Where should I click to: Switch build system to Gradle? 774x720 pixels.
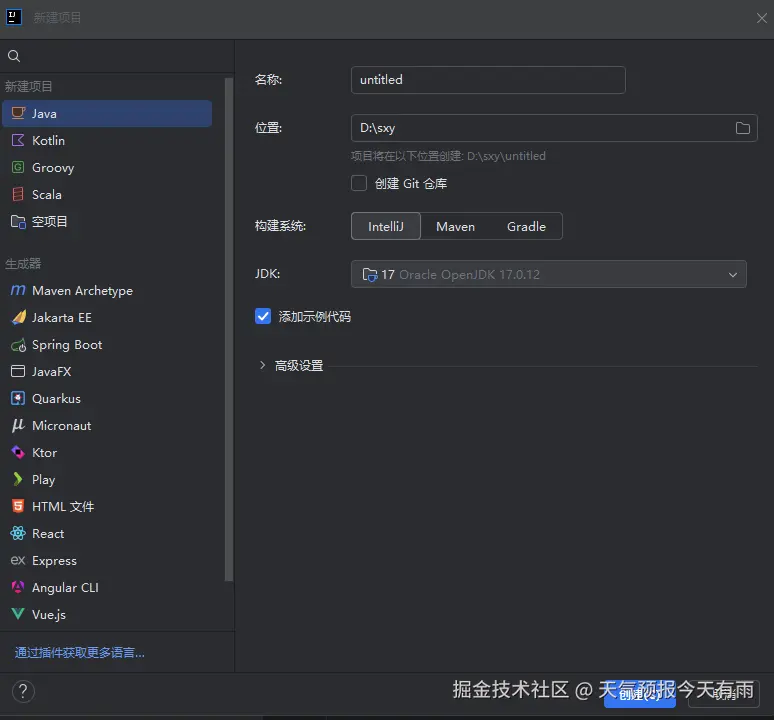(526, 227)
